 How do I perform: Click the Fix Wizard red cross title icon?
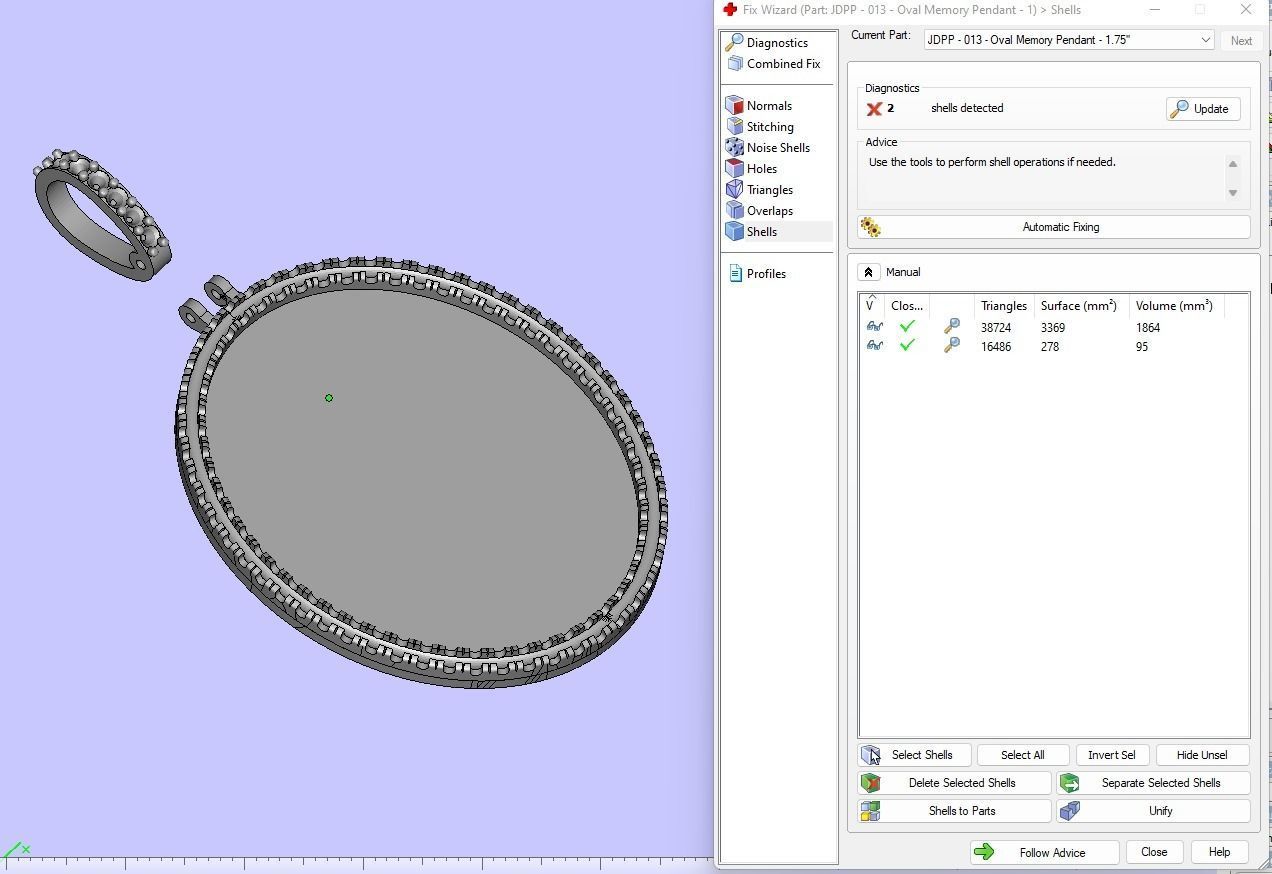coord(730,10)
